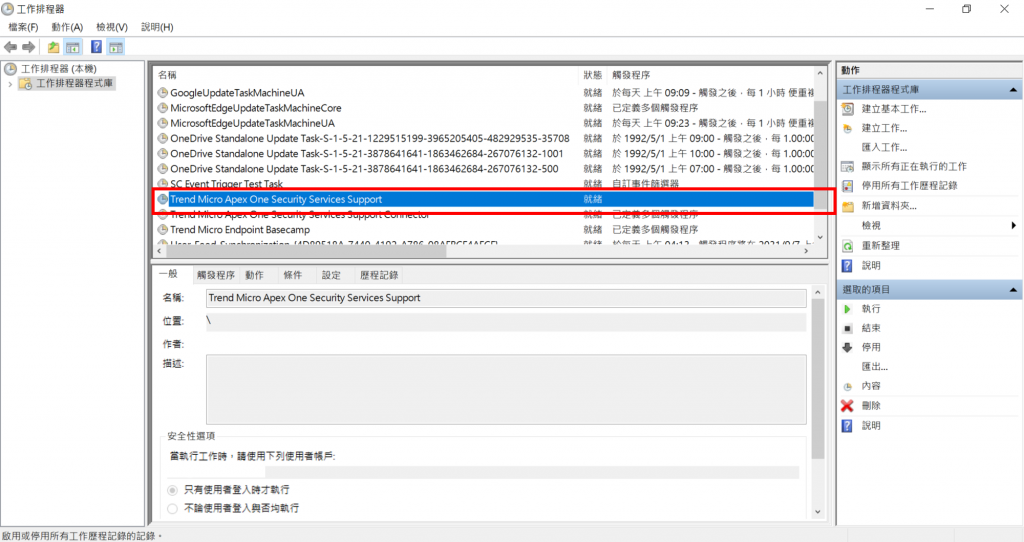The image size is (1024, 542).
Task: Click 建立基本工作 text link
Action: (x=893, y=109)
